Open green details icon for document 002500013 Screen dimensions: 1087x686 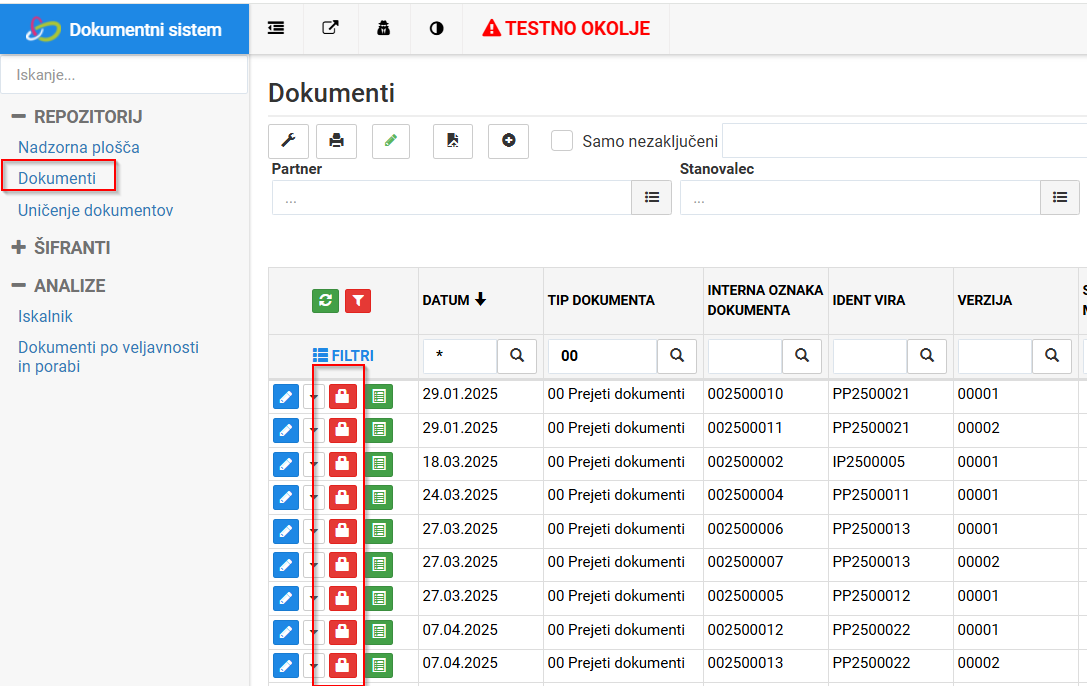379,666
